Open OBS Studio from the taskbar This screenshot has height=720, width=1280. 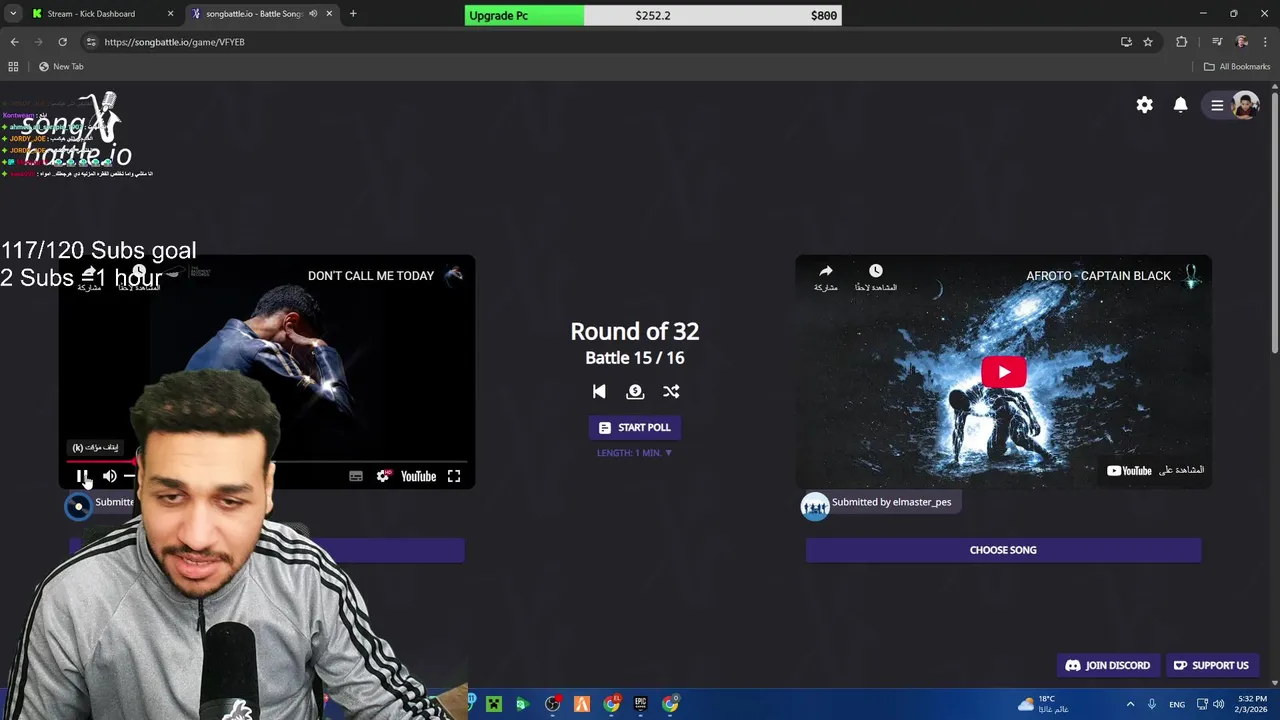(x=552, y=704)
